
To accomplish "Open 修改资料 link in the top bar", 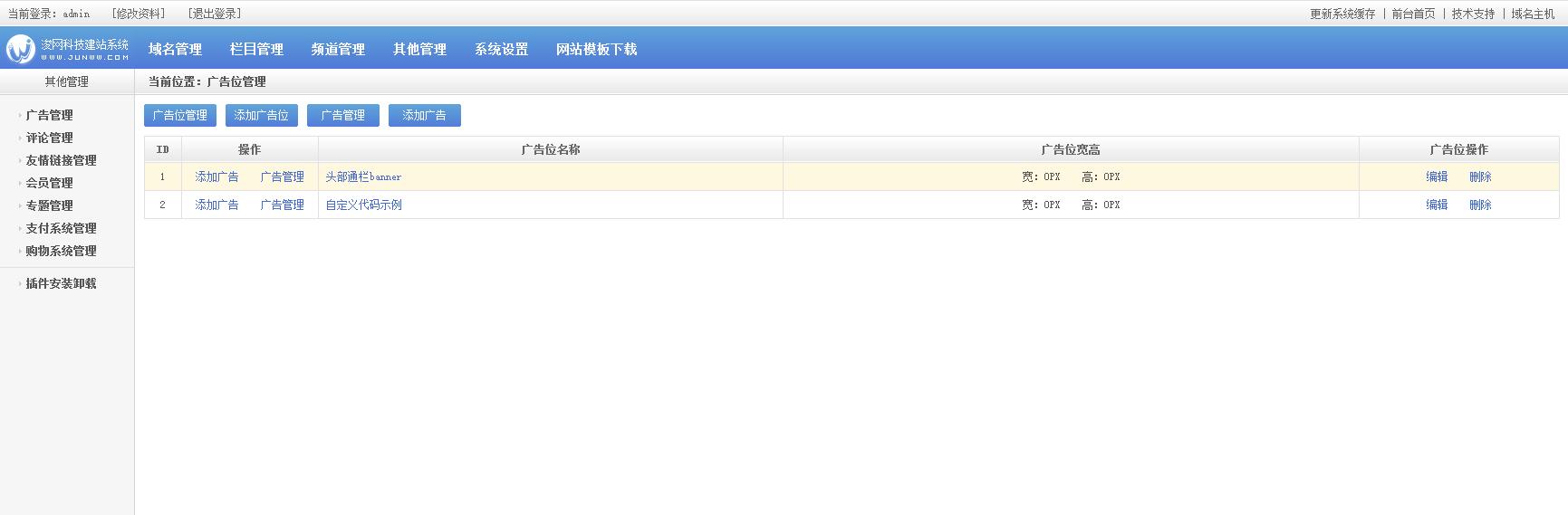I will [x=139, y=14].
